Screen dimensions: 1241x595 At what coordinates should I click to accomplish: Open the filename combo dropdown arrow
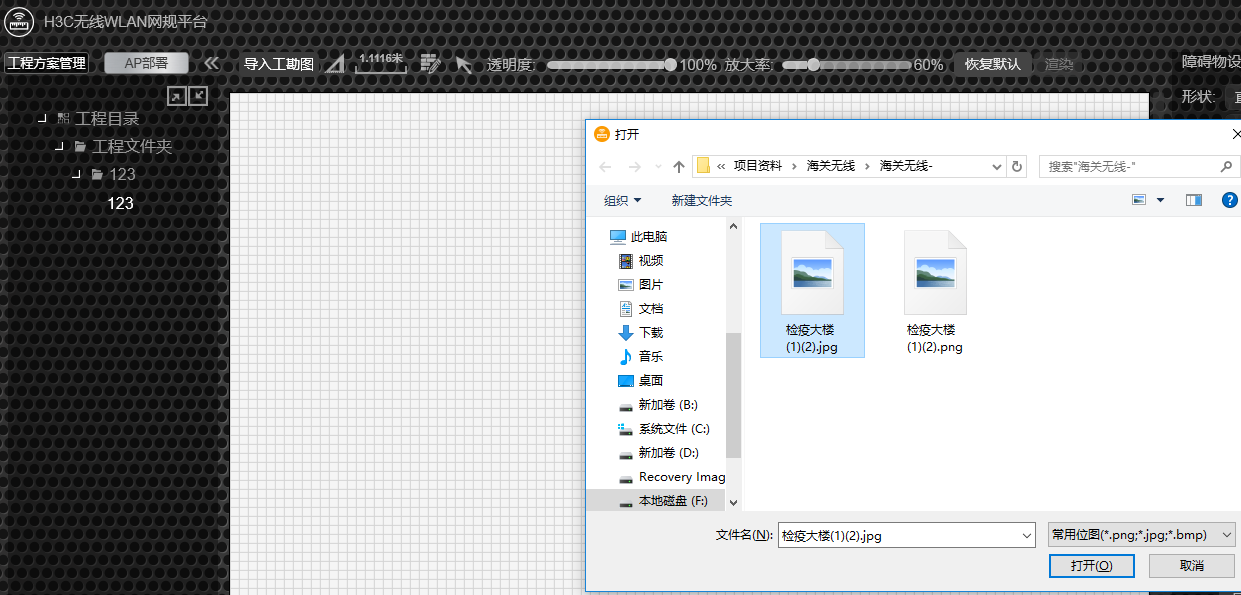(x=1027, y=536)
